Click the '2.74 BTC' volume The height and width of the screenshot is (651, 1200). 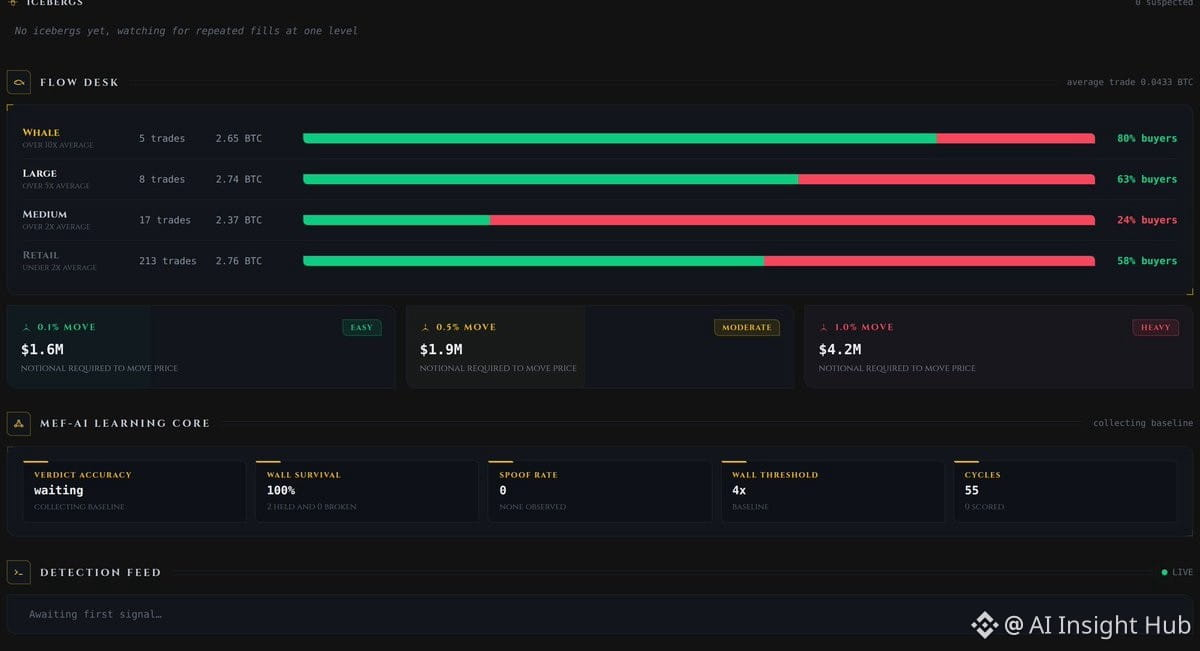[239, 179]
